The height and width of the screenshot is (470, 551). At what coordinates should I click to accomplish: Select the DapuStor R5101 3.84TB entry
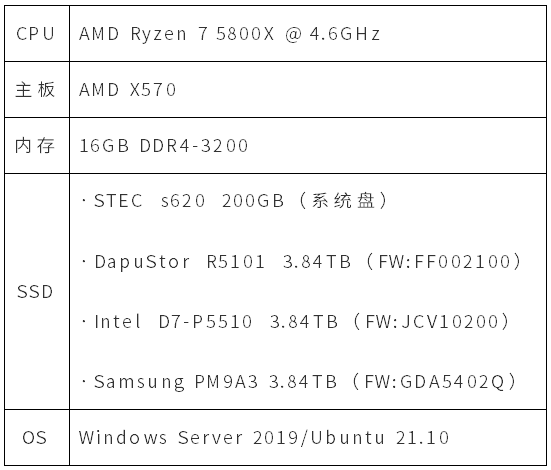222,262
